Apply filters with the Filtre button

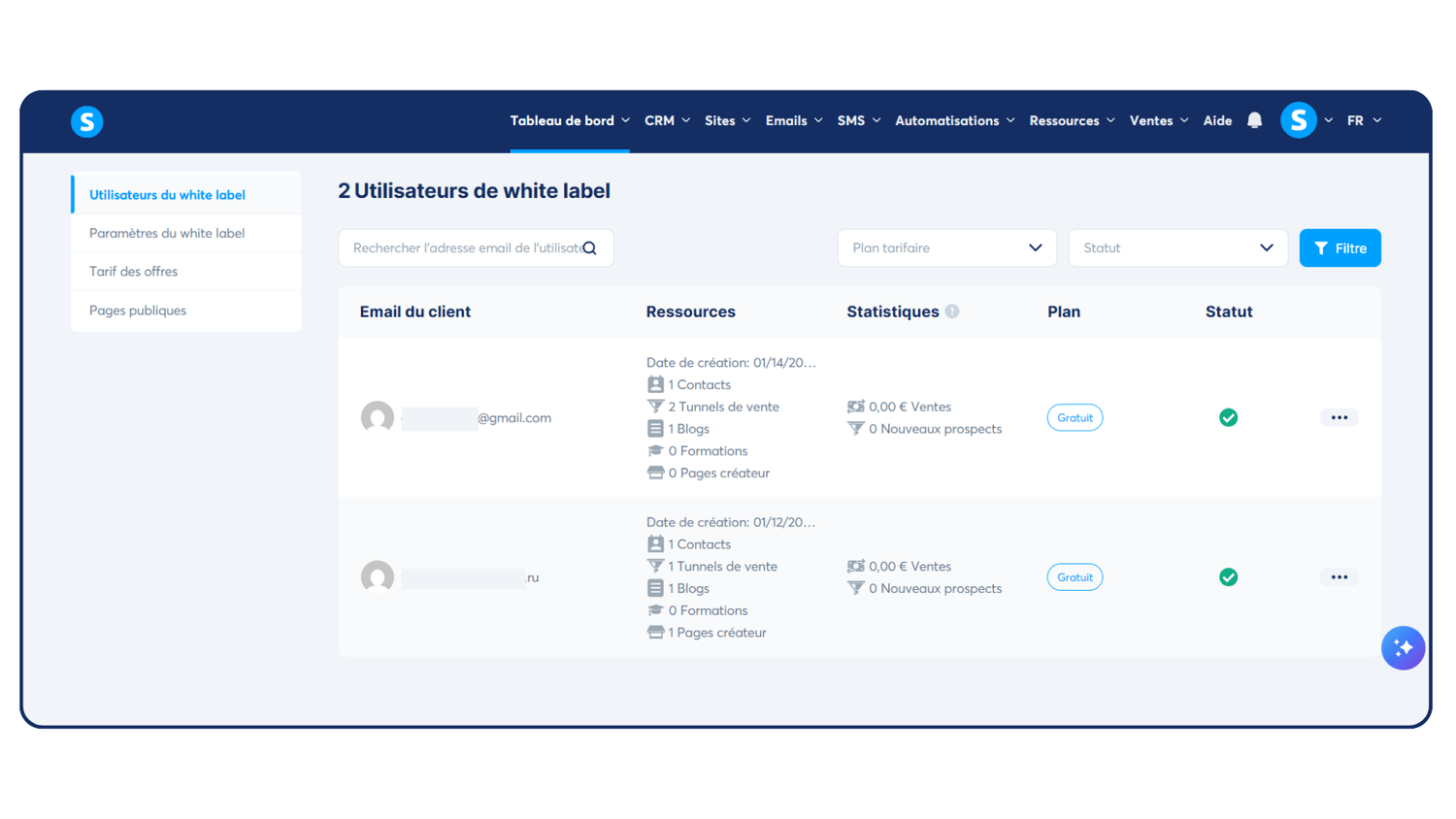pyautogui.click(x=1340, y=248)
